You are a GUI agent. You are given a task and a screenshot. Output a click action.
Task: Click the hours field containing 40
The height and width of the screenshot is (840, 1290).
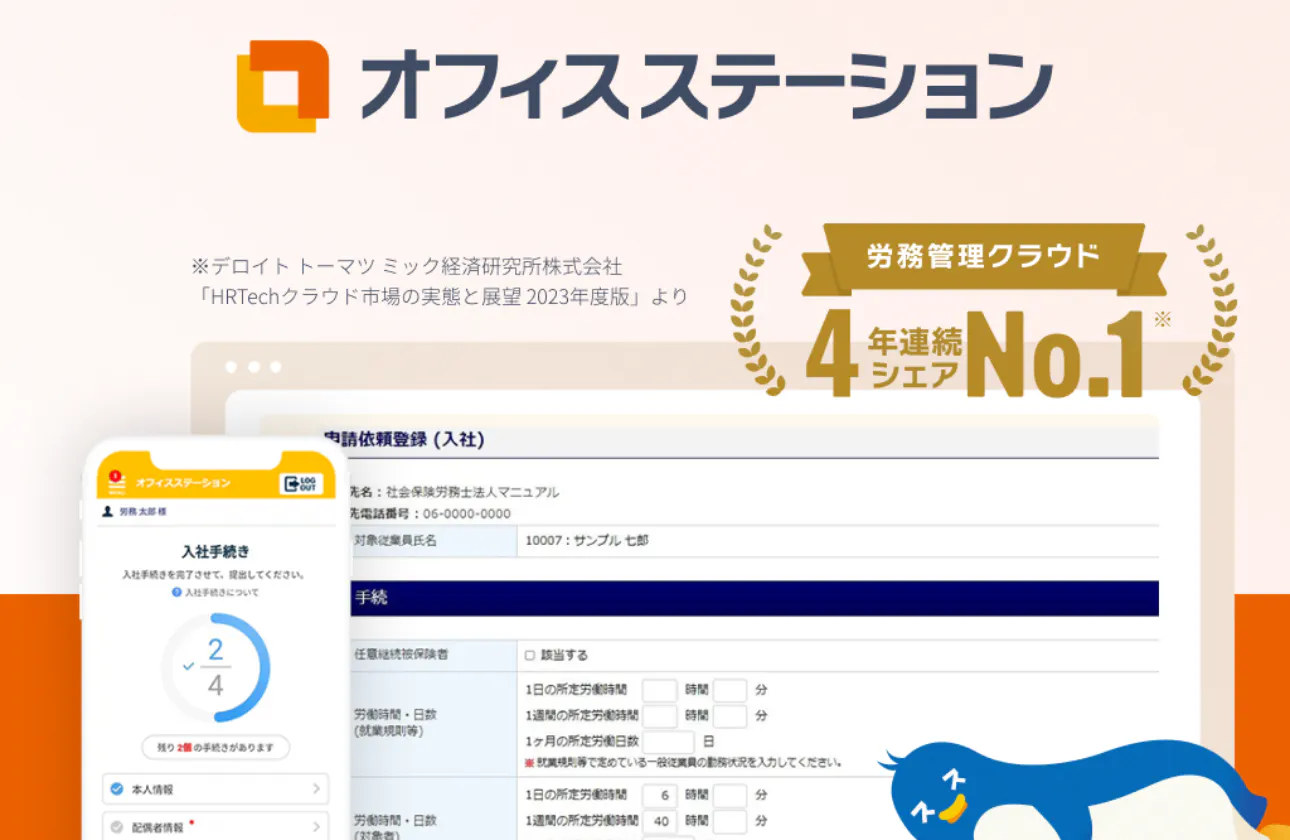coord(659,822)
